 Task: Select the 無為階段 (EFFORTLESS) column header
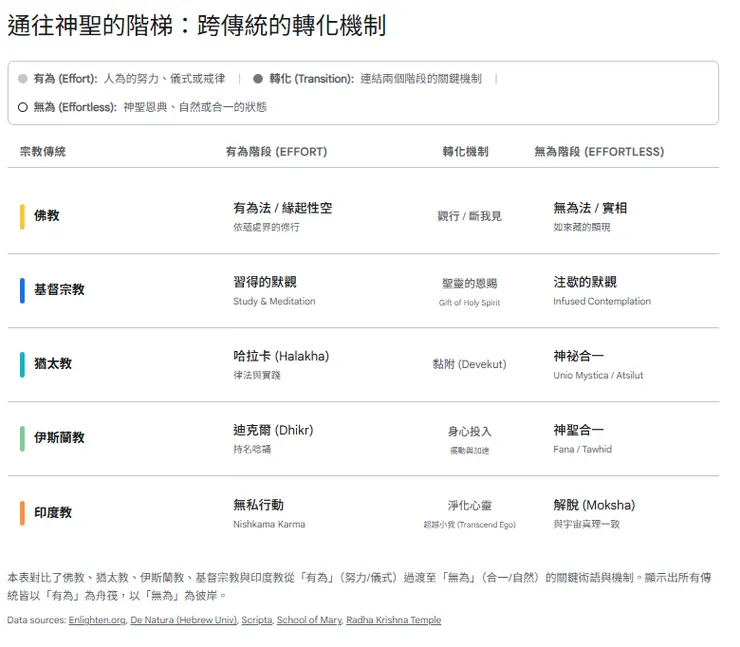[599, 151]
